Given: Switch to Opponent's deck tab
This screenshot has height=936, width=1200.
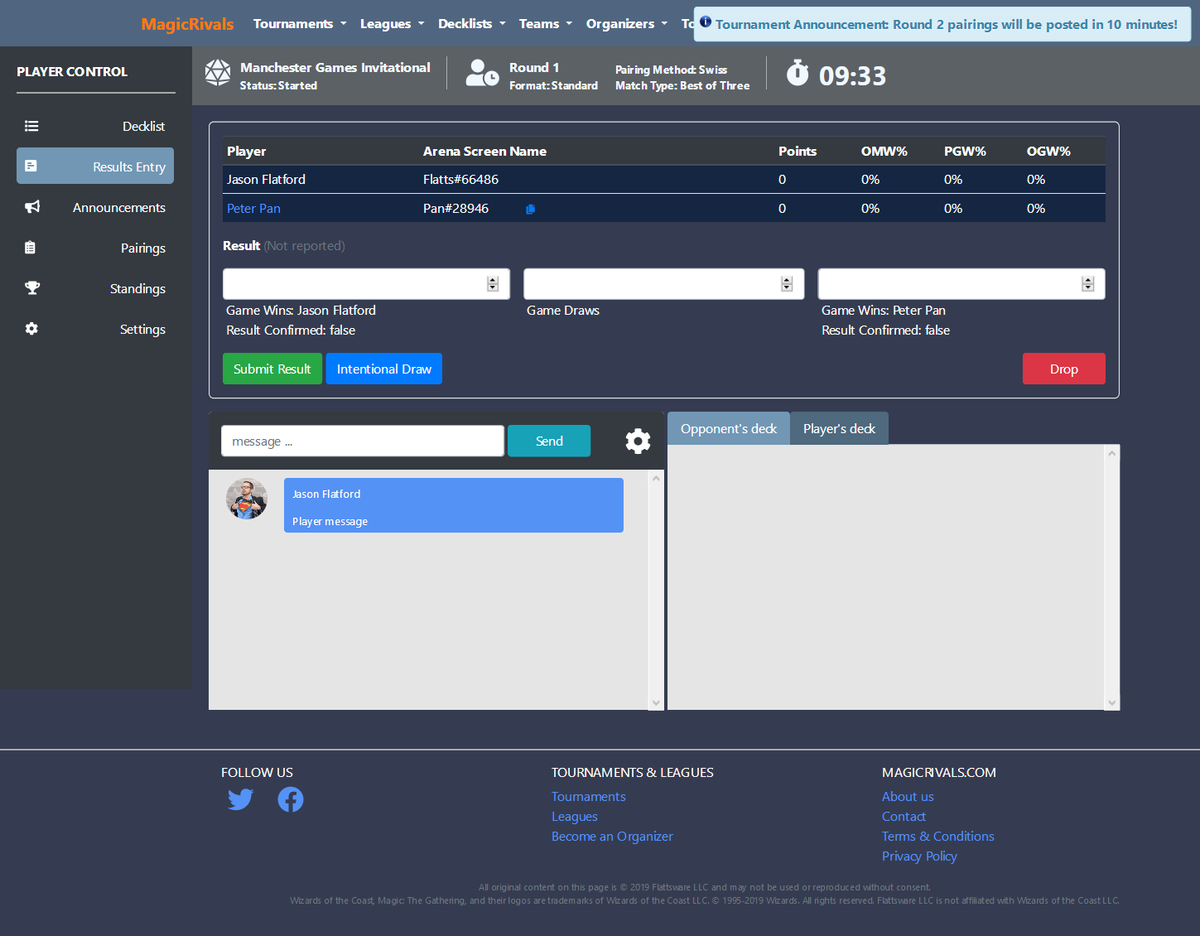Looking at the screenshot, I should coord(728,428).
